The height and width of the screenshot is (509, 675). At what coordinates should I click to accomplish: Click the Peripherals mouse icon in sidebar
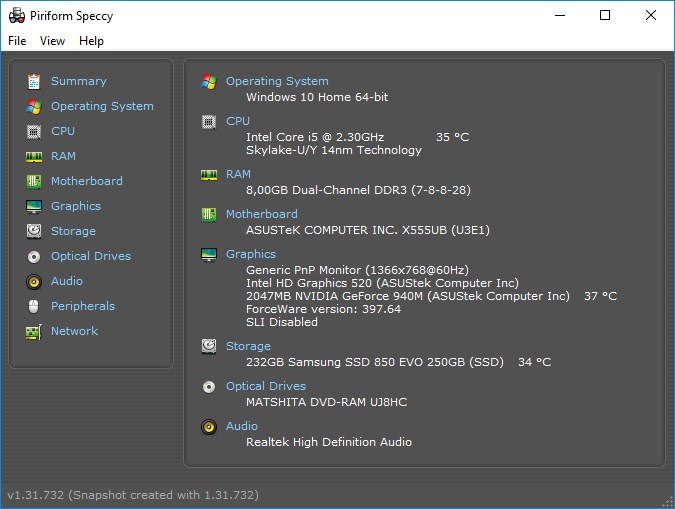(34, 307)
